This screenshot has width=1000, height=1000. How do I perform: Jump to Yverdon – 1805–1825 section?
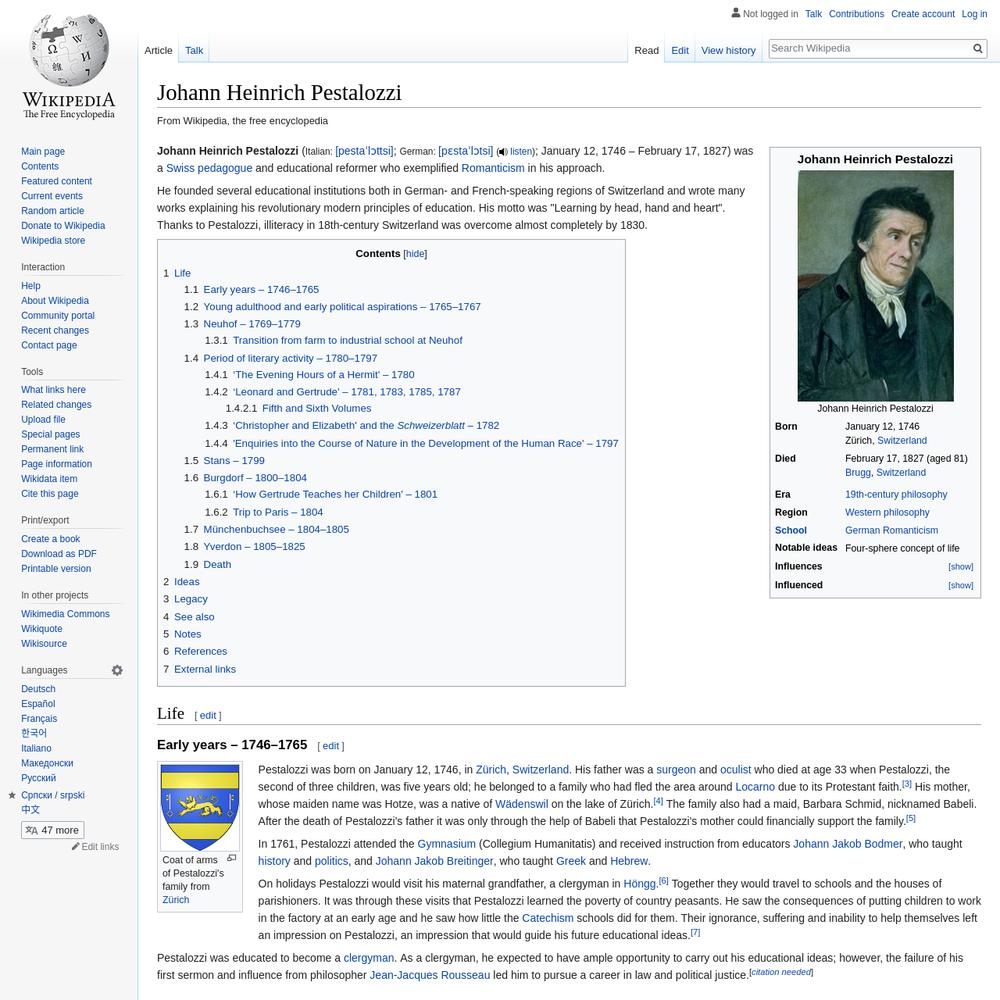tap(254, 547)
